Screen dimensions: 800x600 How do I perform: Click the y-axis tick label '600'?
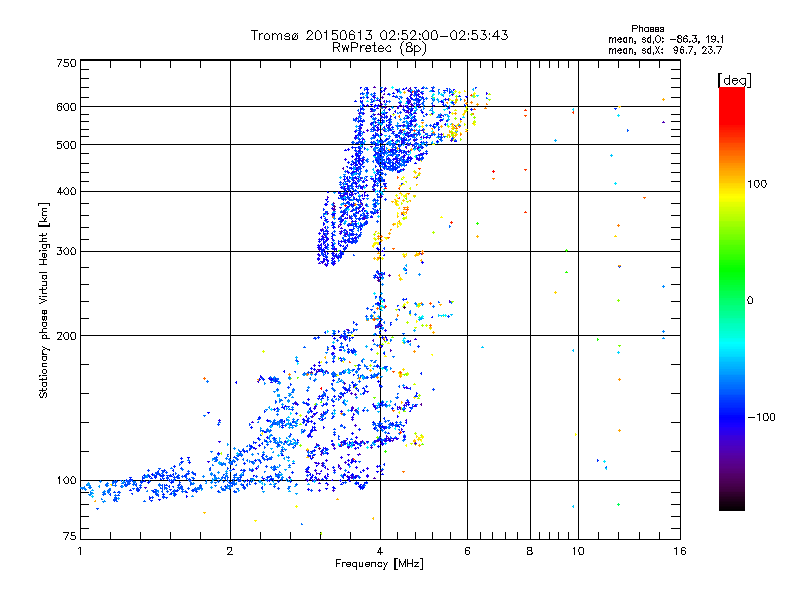click(x=66, y=107)
